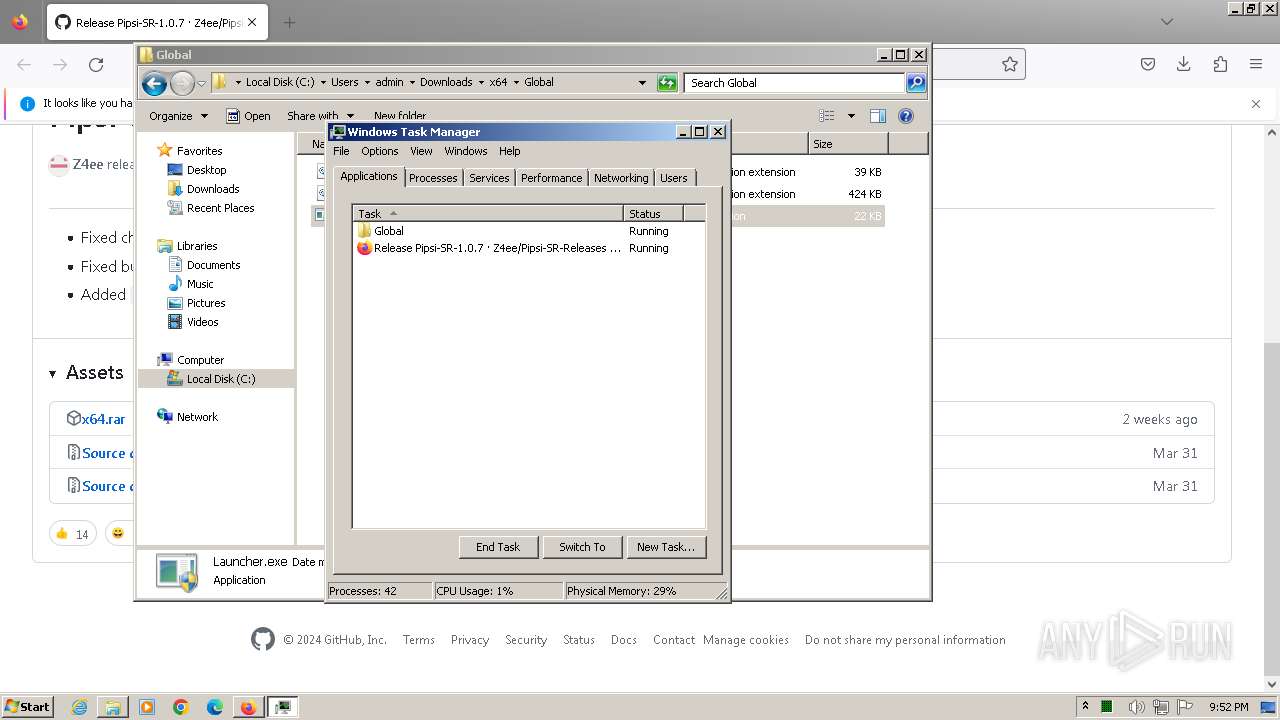Click the volume speaker tray icon

tap(1136, 707)
